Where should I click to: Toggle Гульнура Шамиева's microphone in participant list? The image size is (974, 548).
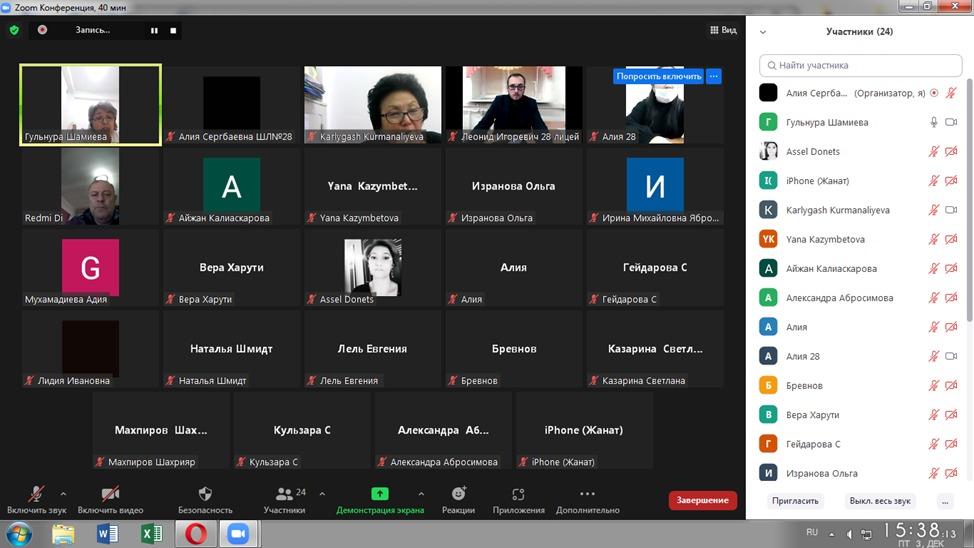(934, 122)
